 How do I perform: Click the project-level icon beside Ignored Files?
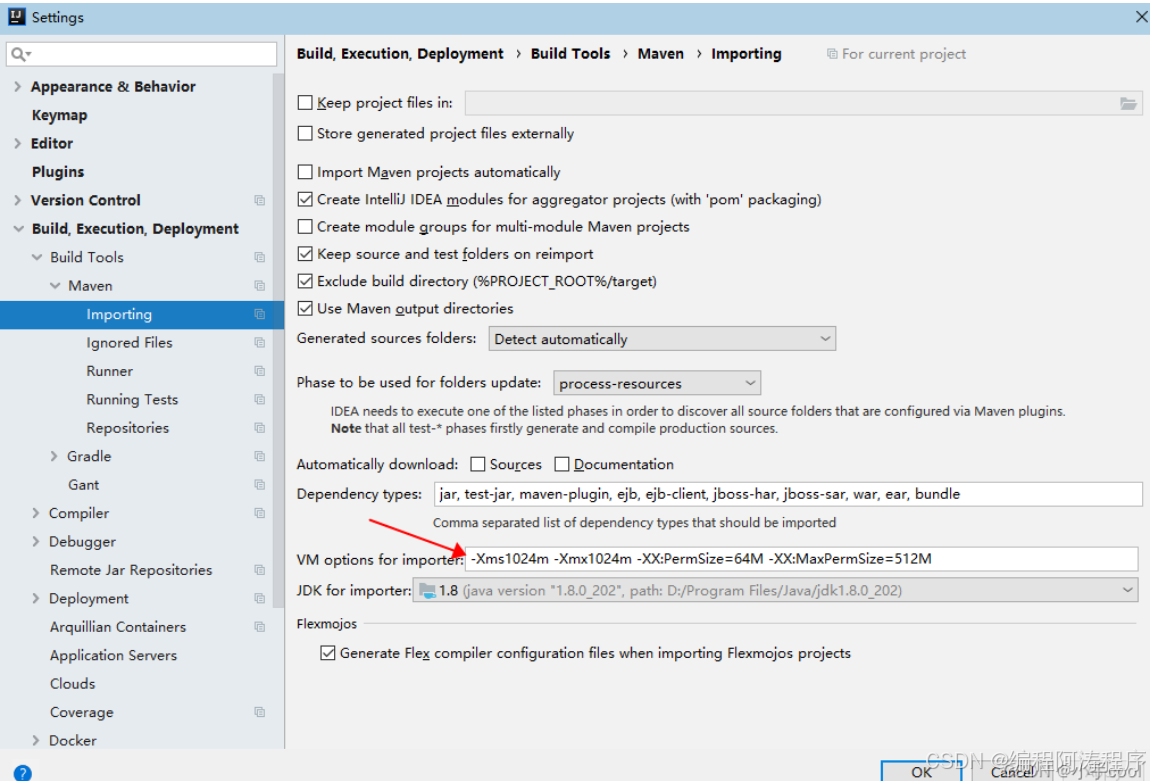coord(260,342)
